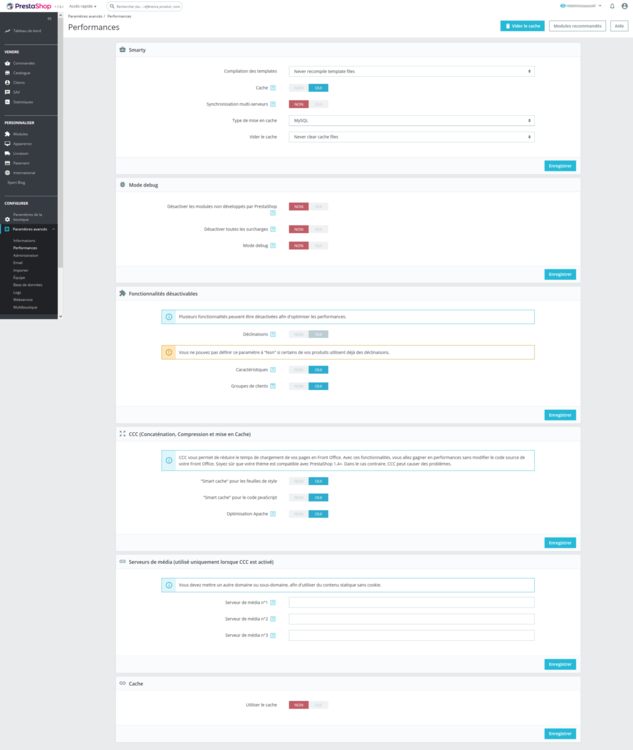The height and width of the screenshot is (750, 633).
Task: Click help icon beside Serveur de média n°1
Action: pyautogui.click(x=273, y=603)
